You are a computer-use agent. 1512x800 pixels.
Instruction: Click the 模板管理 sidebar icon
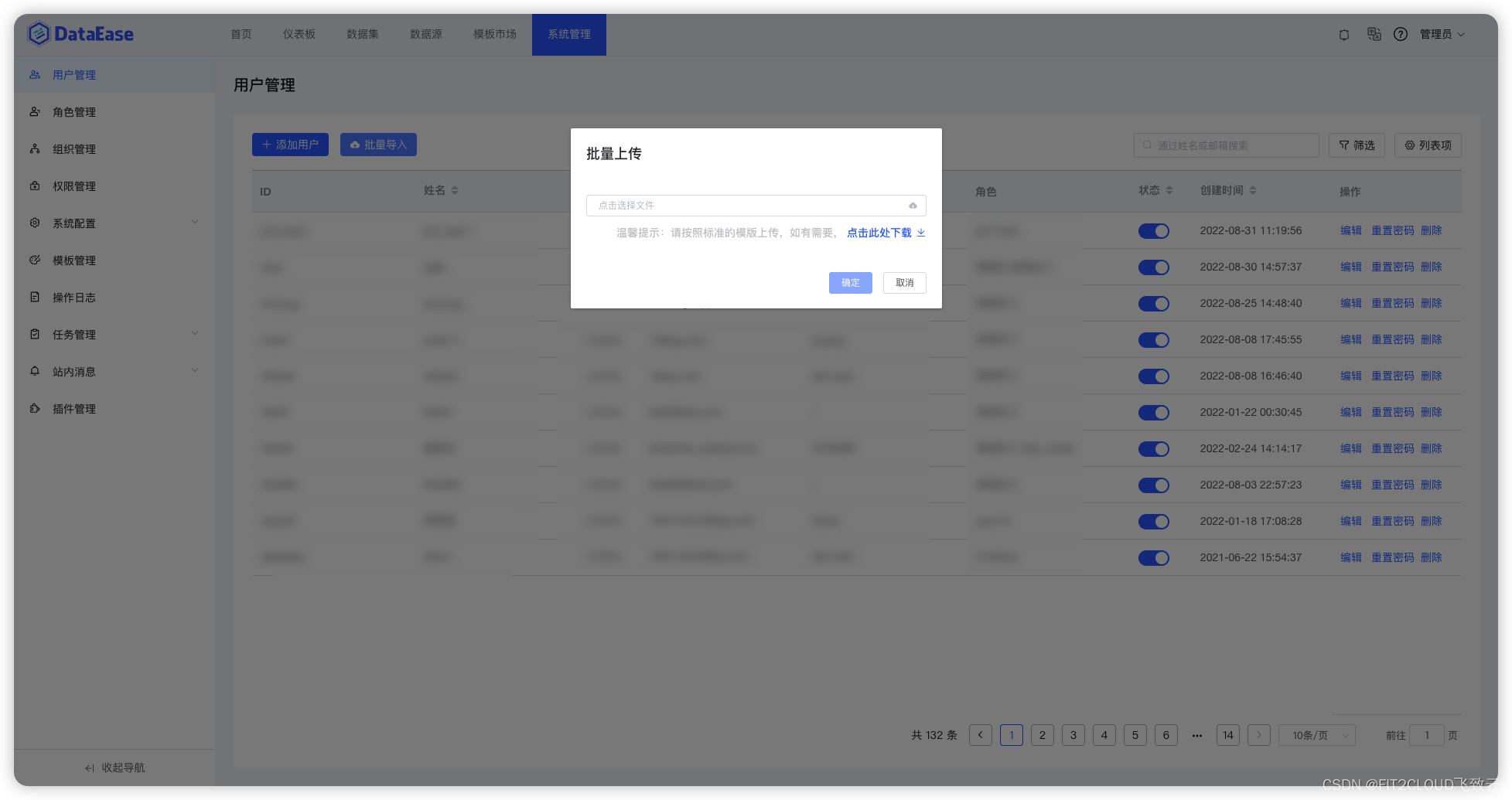[35, 260]
